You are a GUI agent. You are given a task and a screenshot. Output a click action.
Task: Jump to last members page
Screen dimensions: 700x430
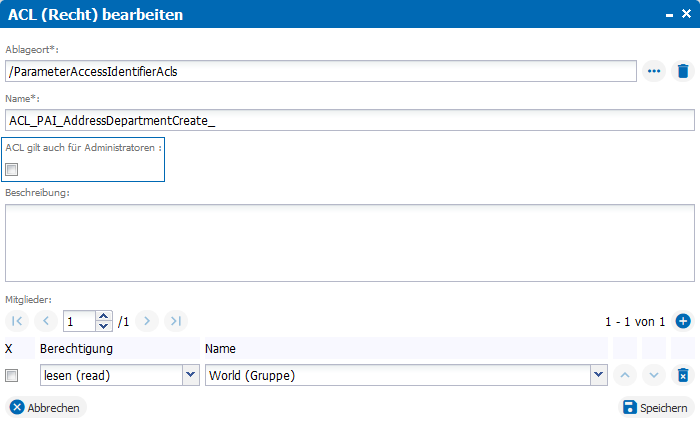click(176, 321)
